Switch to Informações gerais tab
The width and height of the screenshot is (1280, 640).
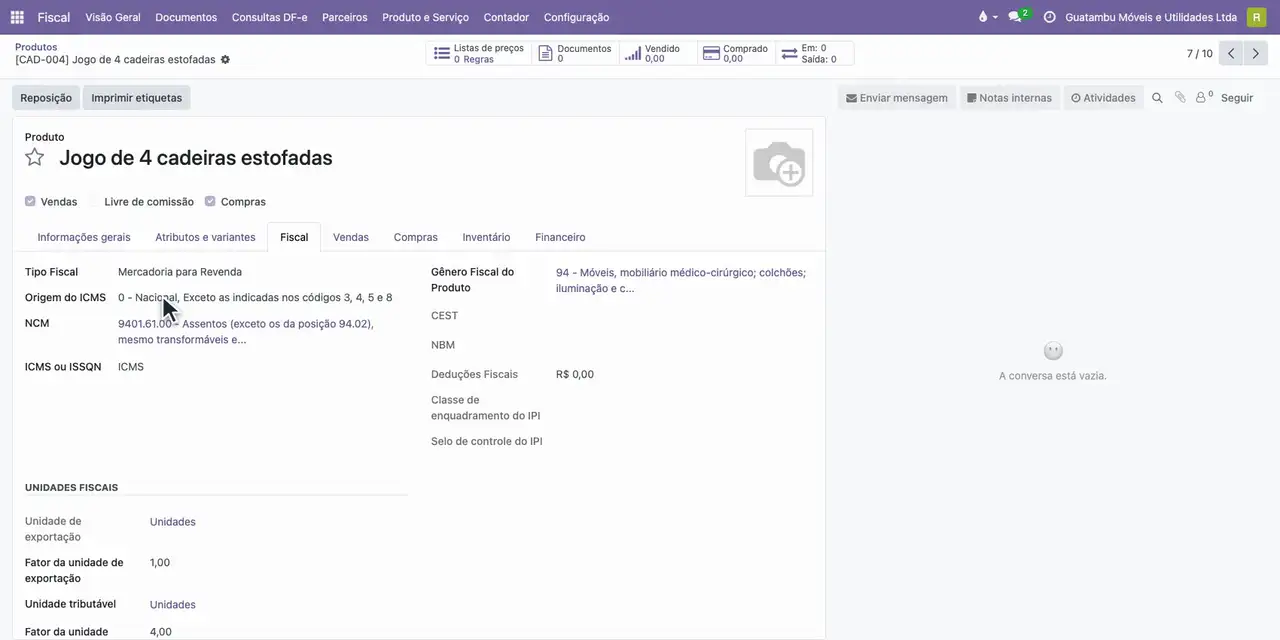(x=84, y=237)
